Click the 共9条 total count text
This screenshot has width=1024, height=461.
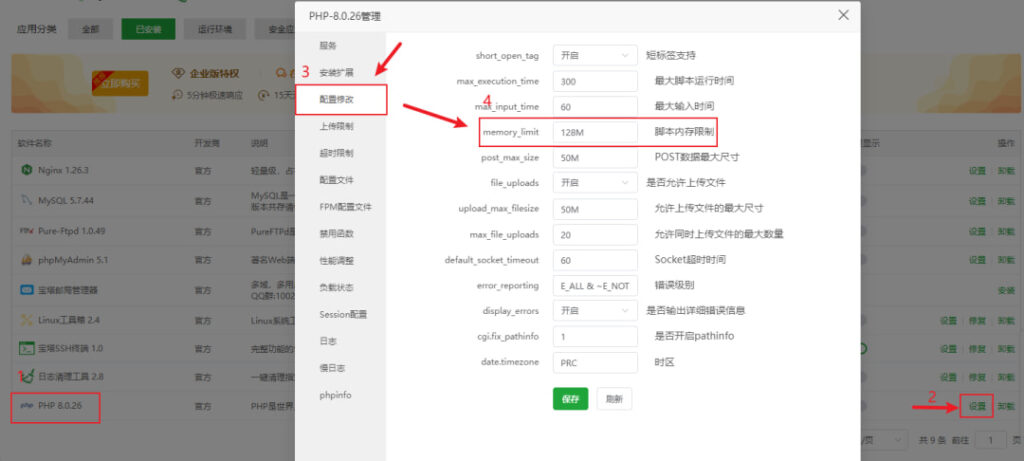click(x=933, y=440)
